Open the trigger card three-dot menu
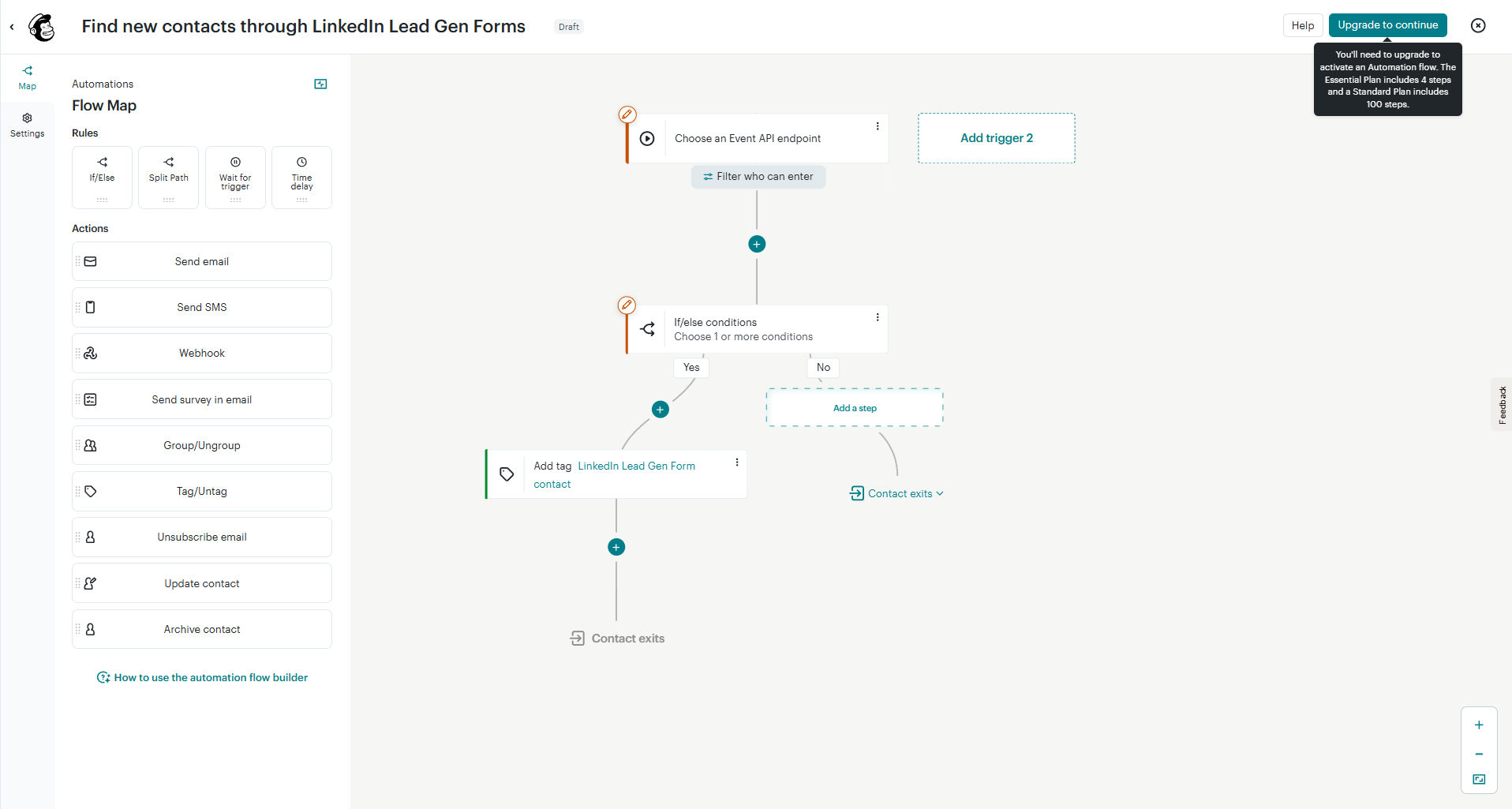Viewport: 1512px width, 809px height. click(x=878, y=126)
